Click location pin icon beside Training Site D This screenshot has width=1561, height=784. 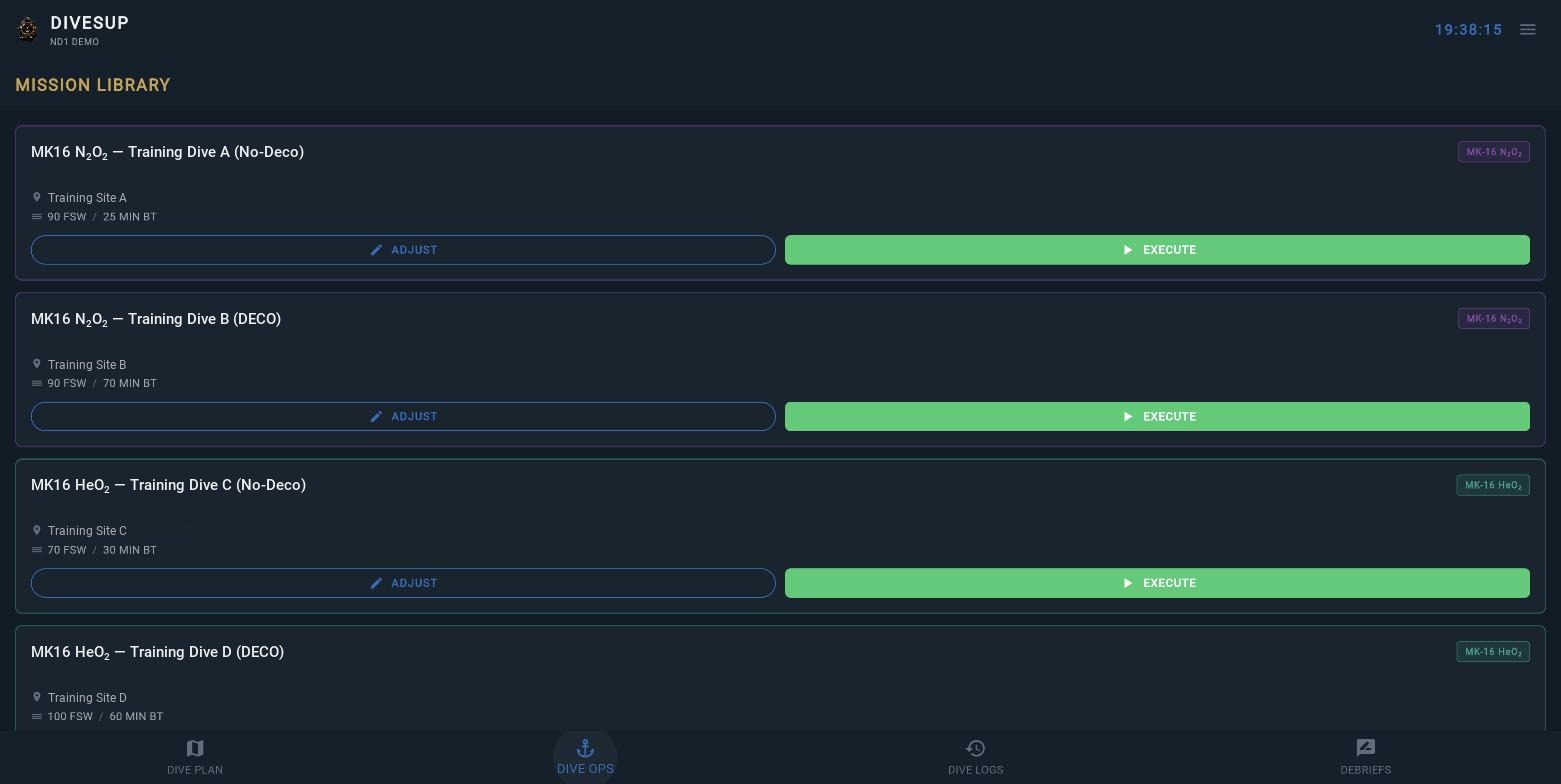(x=37, y=697)
